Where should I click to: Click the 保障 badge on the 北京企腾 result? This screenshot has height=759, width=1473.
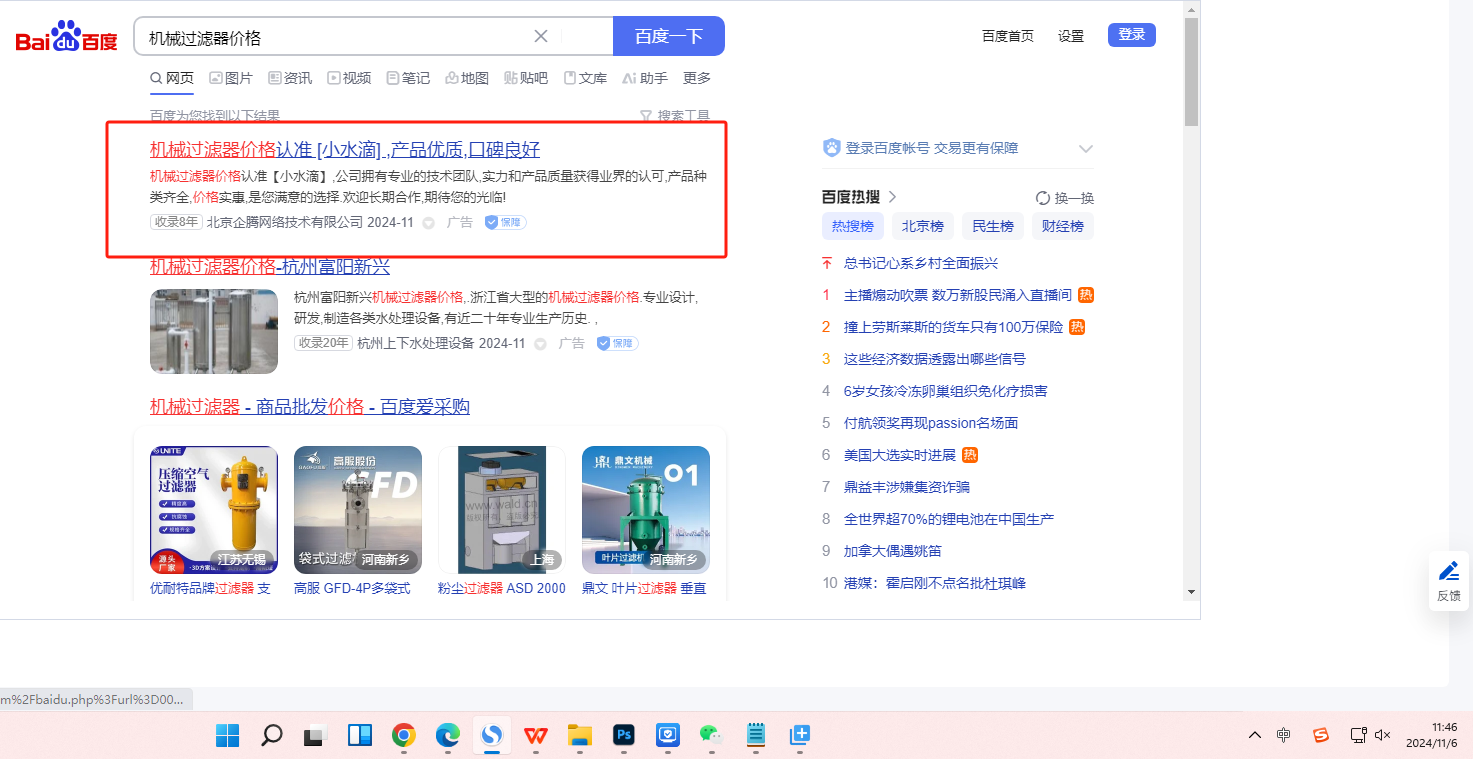pyautogui.click(x=506, y=222)
